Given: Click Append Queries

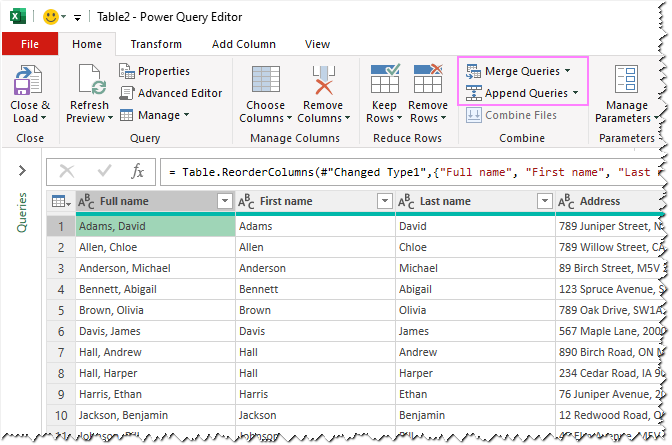Looking at the screenshot, I should click(521, 93).
